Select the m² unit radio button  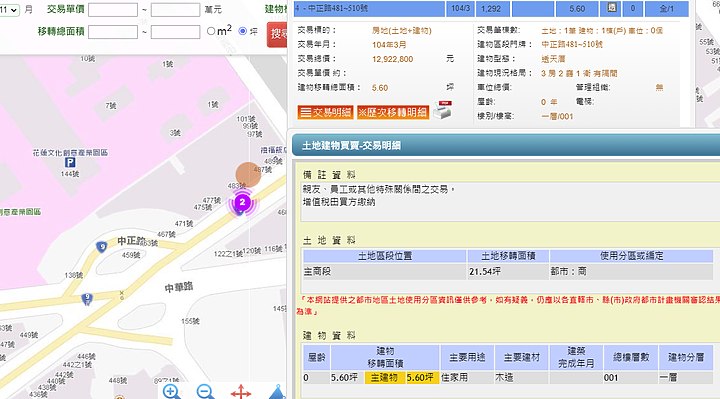click(211, 31)
